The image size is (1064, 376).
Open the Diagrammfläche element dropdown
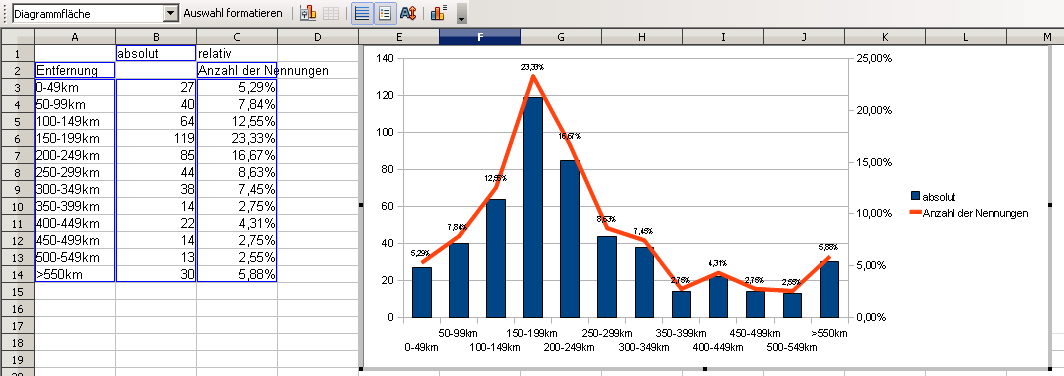(x=170, y=13)
